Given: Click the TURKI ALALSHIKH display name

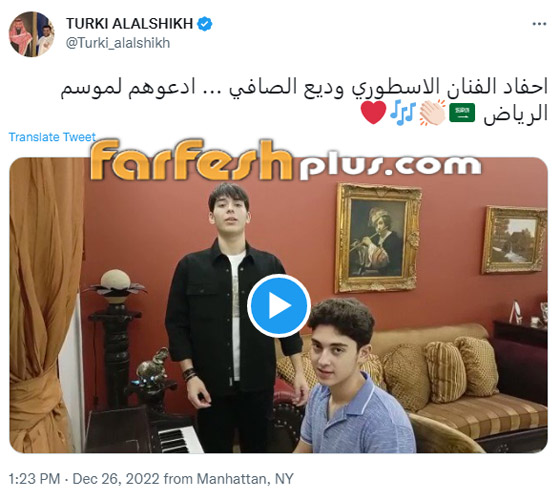Looking at the screenshot, I should coord(130,24).
